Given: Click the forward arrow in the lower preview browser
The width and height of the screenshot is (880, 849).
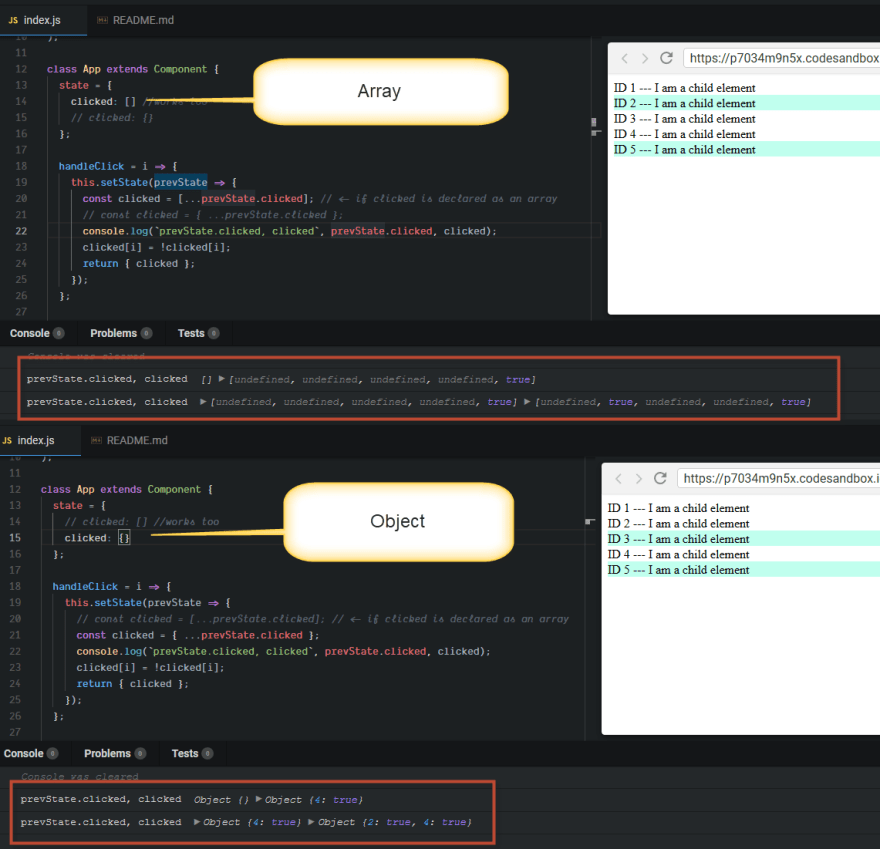Looking at the screenshot, I should coord(639,478).
